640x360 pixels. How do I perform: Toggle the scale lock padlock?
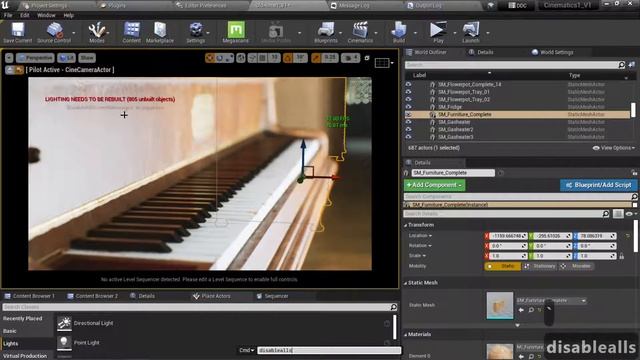(621, 256)
